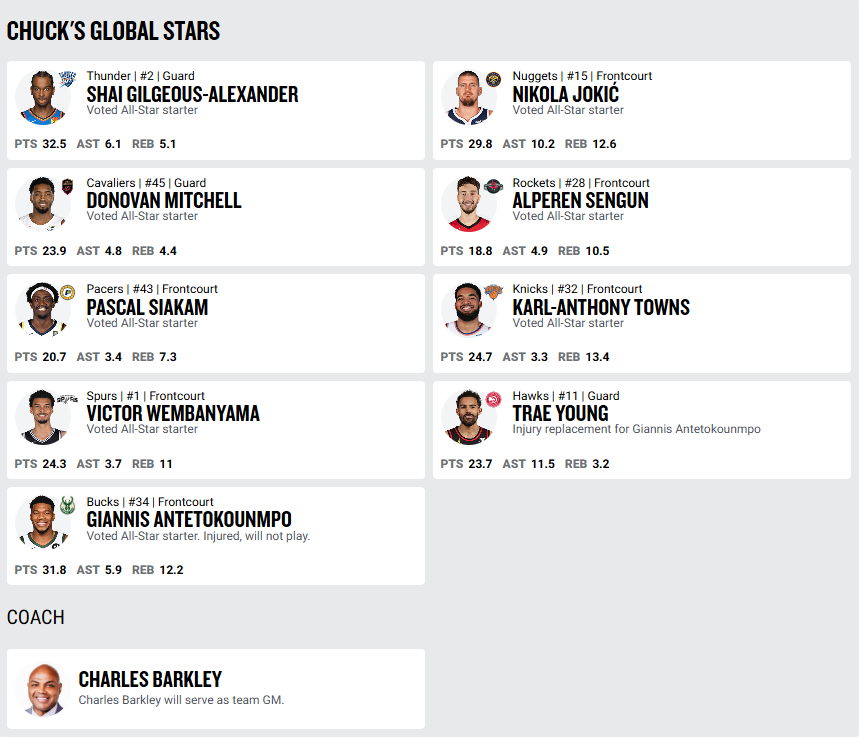Click Charles Barkley's coach photo
This screenshot has width=859, height=737.
[x=42, y=689]
